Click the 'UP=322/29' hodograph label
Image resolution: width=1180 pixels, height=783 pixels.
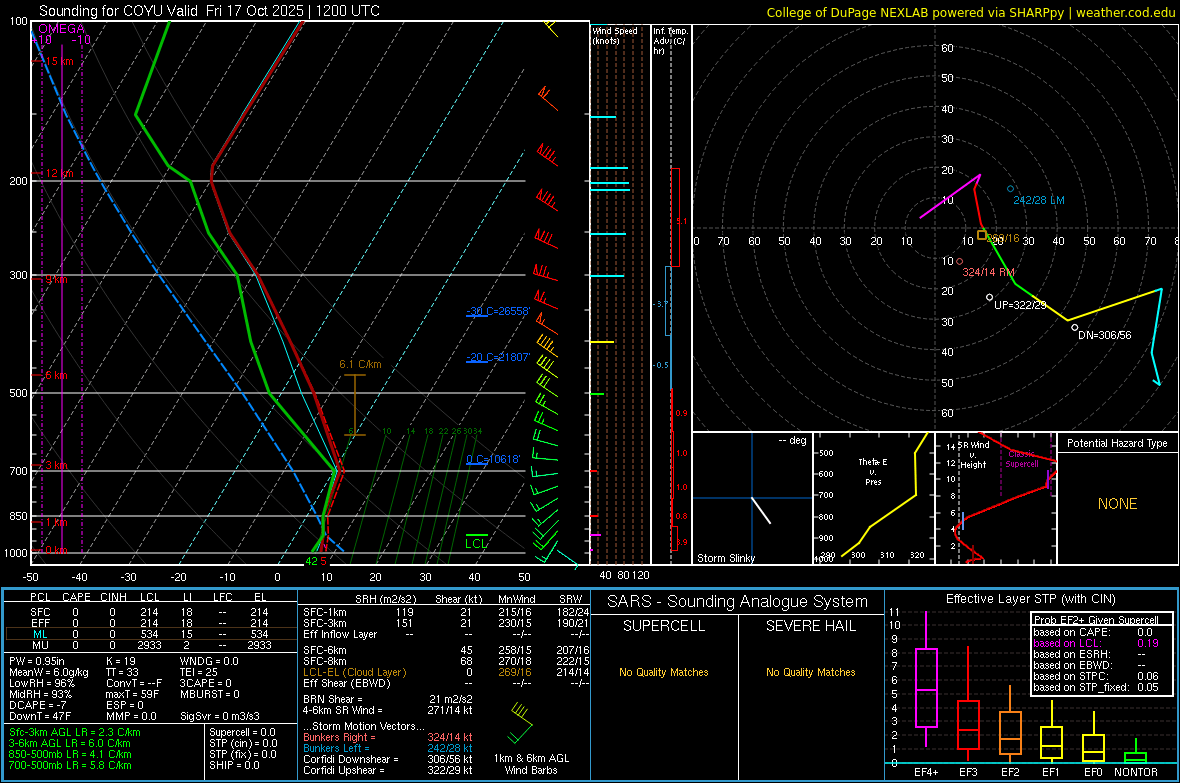1020,305
